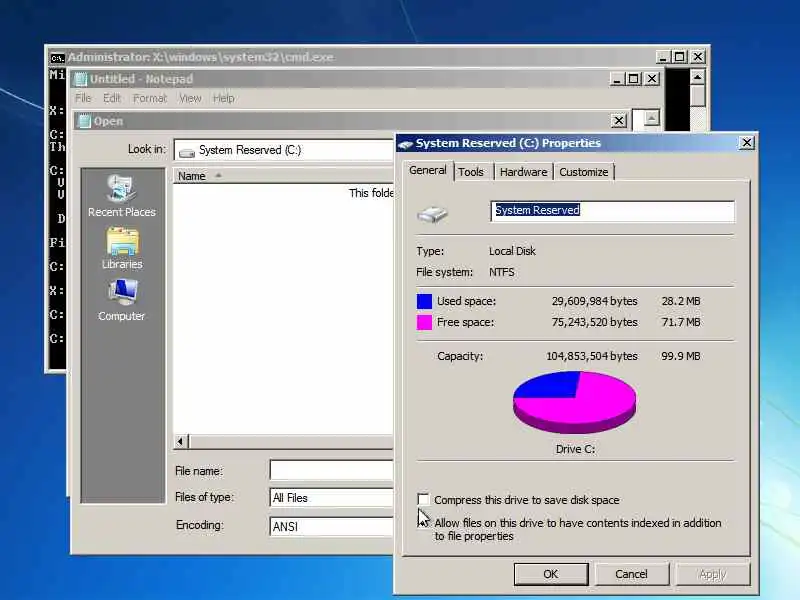Screen dimensions: 800x600
Task: Open Notepad's Format menu
Action: (x=149, y=98)
